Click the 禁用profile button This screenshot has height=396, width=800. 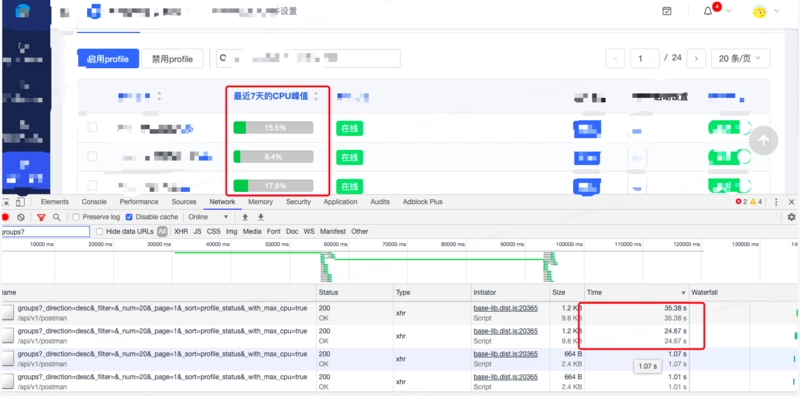(172, 59)
